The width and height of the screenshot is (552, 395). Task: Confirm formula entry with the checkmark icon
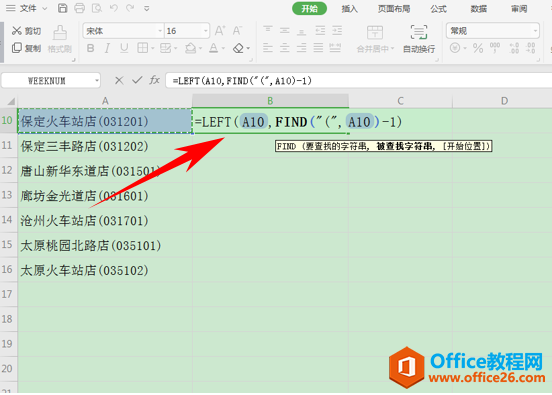[x=137, y=81]
